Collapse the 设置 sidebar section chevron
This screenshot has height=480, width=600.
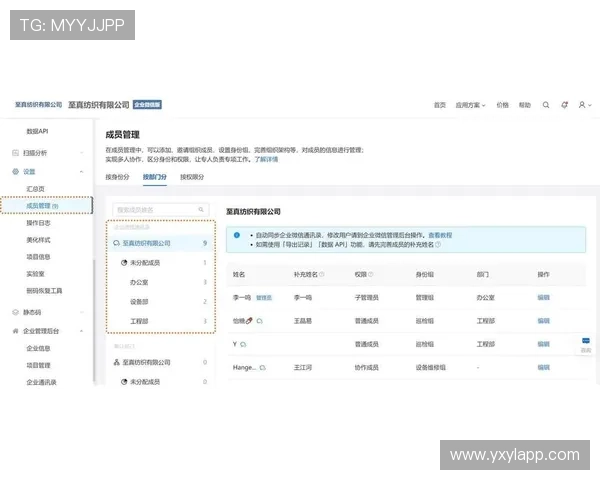pos(82,172)
